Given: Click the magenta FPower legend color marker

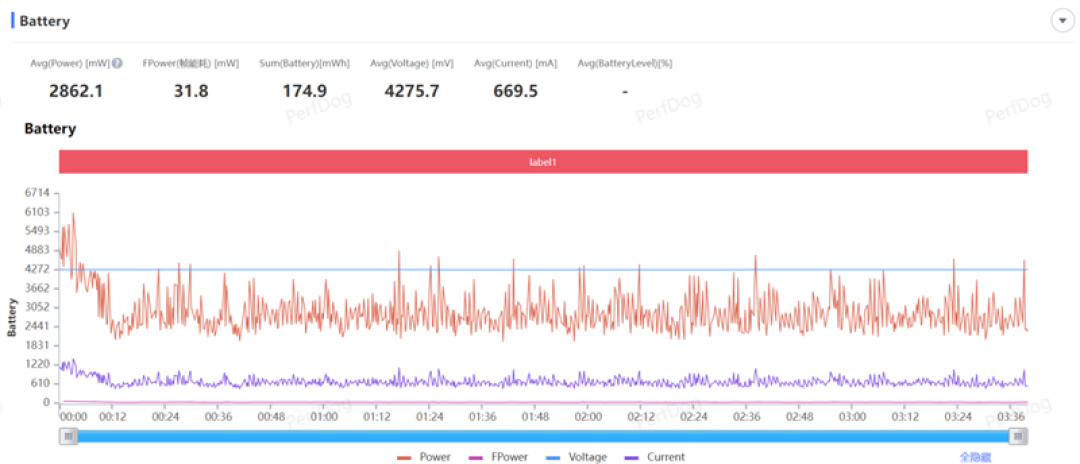Looking at the screenshot, I should point(475,457).
